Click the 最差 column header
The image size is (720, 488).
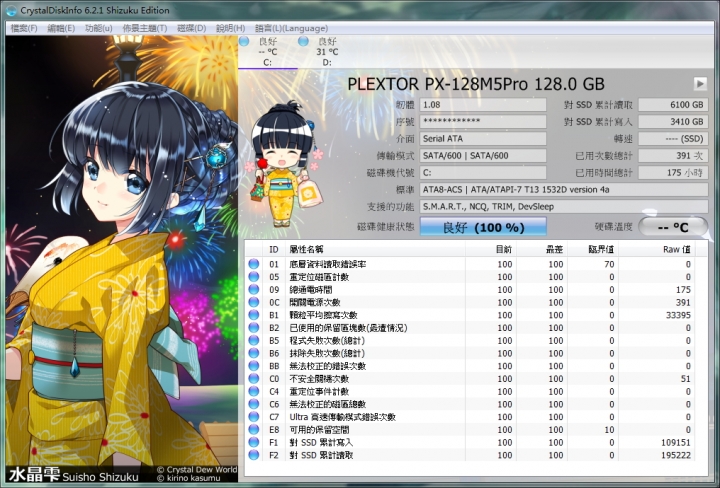click(542, 249)
